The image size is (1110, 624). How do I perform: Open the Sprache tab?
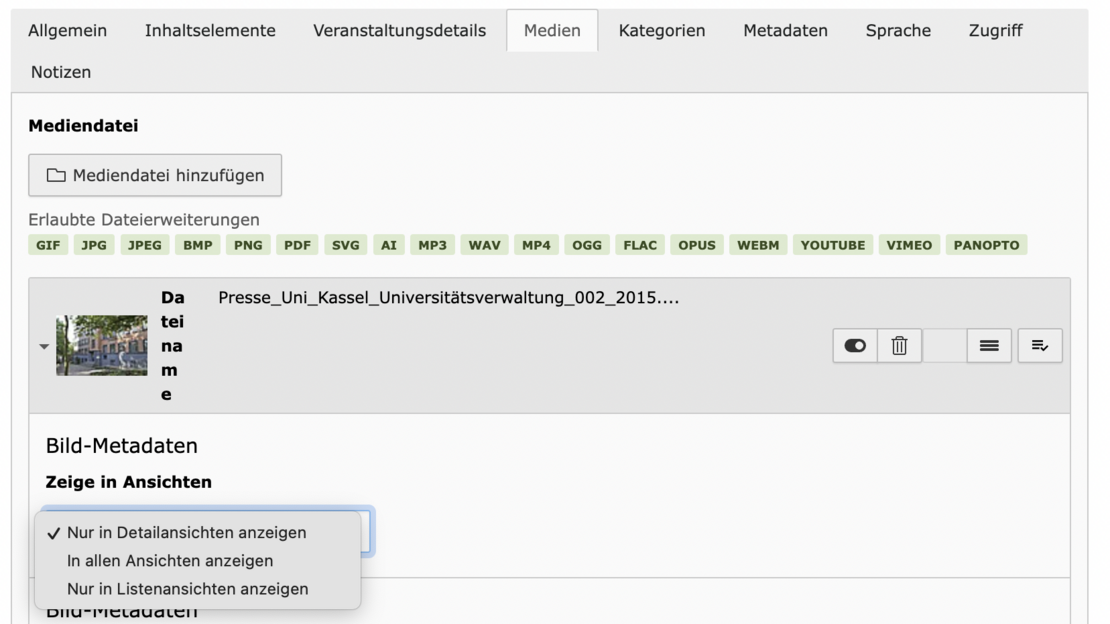point(898,31)
